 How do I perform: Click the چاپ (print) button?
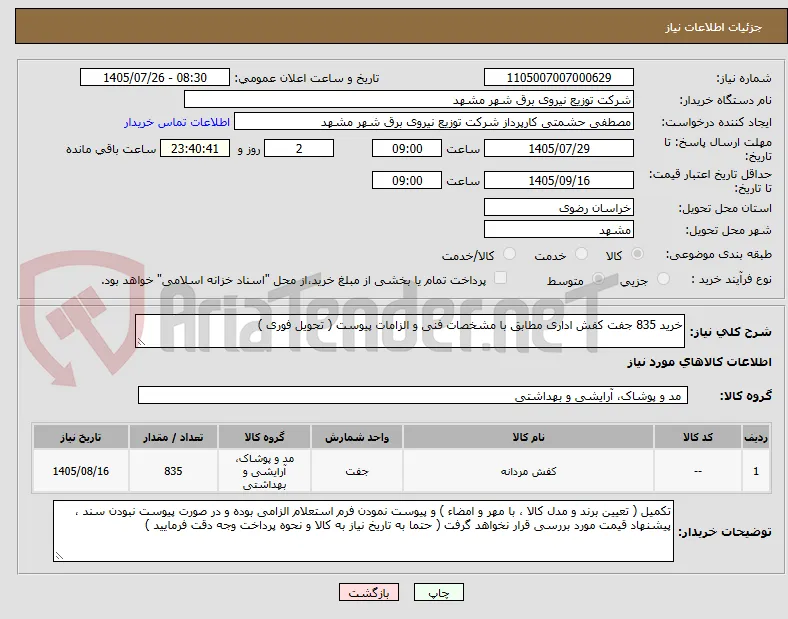point(438,592)
